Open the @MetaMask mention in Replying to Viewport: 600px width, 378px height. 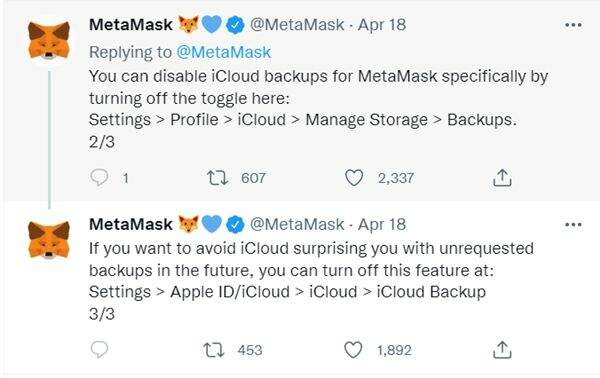pyautogui.click(x=223, y=52)
